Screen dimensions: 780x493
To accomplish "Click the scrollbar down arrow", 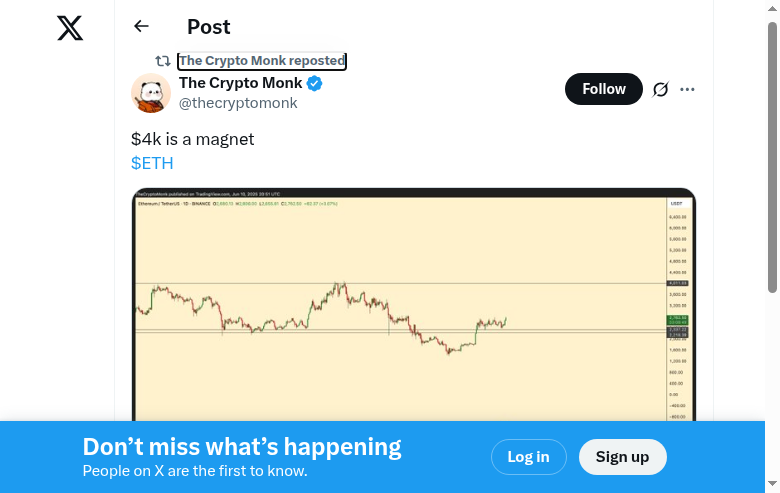I will point(772,485).
